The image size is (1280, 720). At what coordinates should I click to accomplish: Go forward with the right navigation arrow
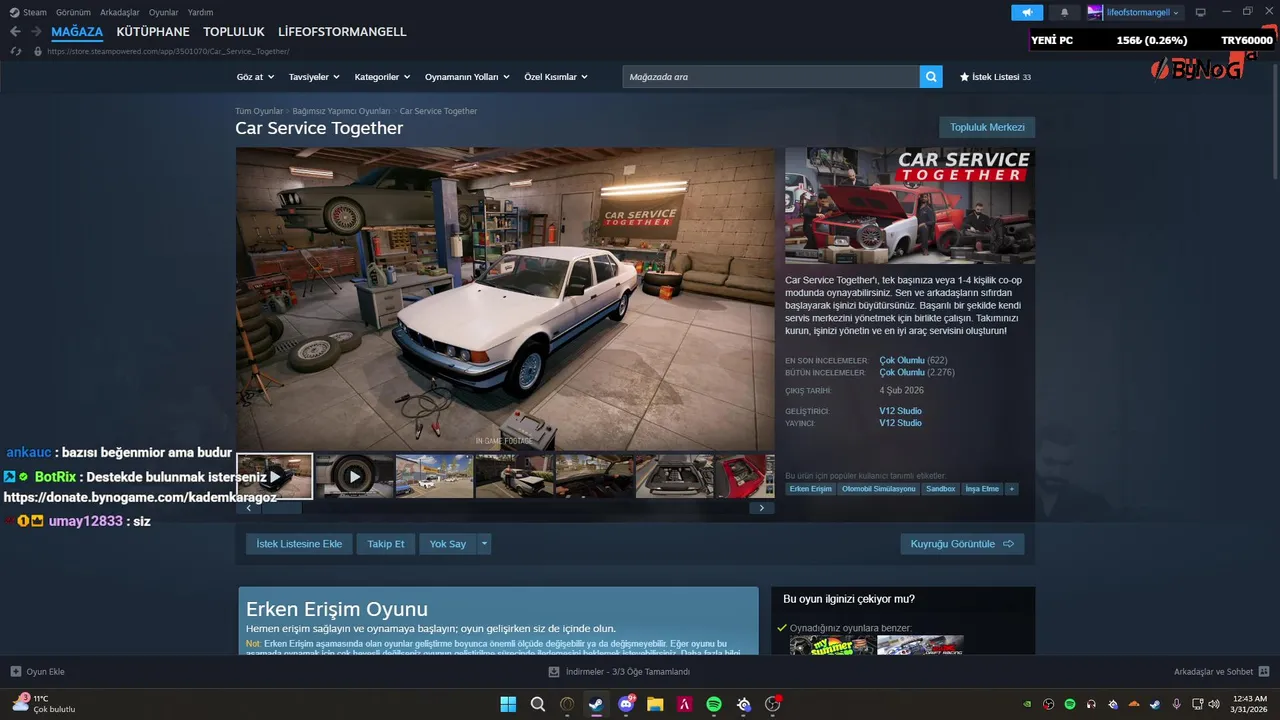tap(36, 32)
